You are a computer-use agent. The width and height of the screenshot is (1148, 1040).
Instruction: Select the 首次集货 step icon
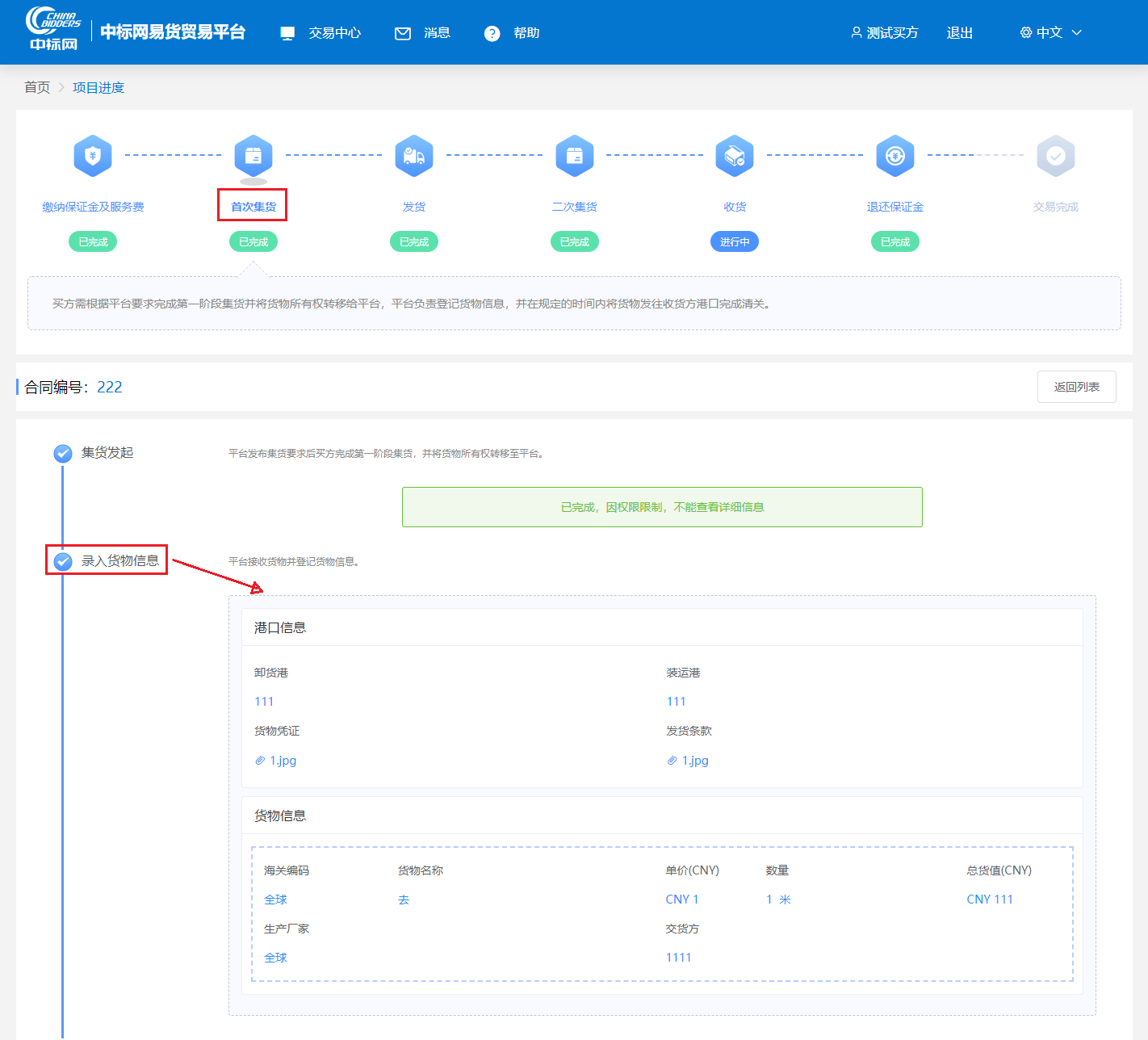point(253,156)
